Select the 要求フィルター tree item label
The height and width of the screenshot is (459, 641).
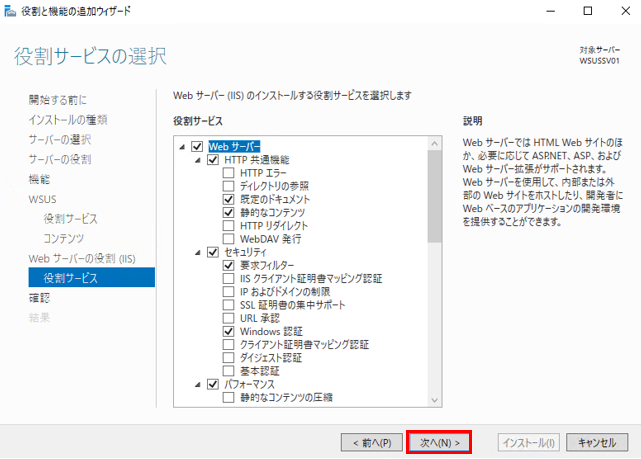click(x=267, y=265)
